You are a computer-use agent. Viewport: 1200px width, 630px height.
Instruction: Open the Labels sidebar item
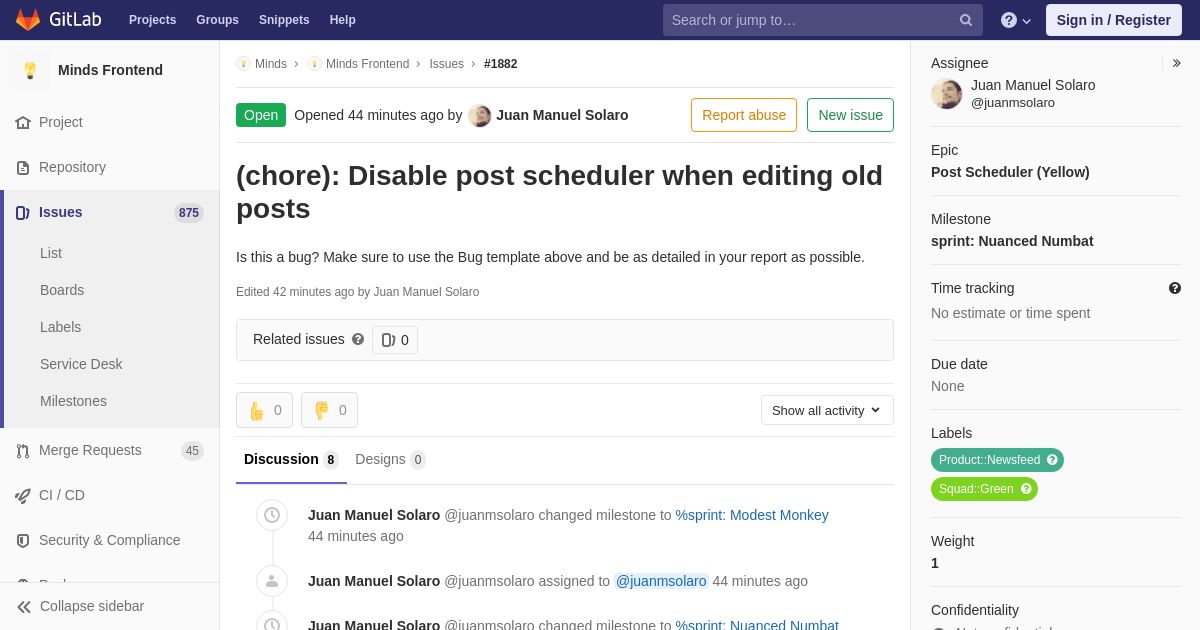point(61,327)
